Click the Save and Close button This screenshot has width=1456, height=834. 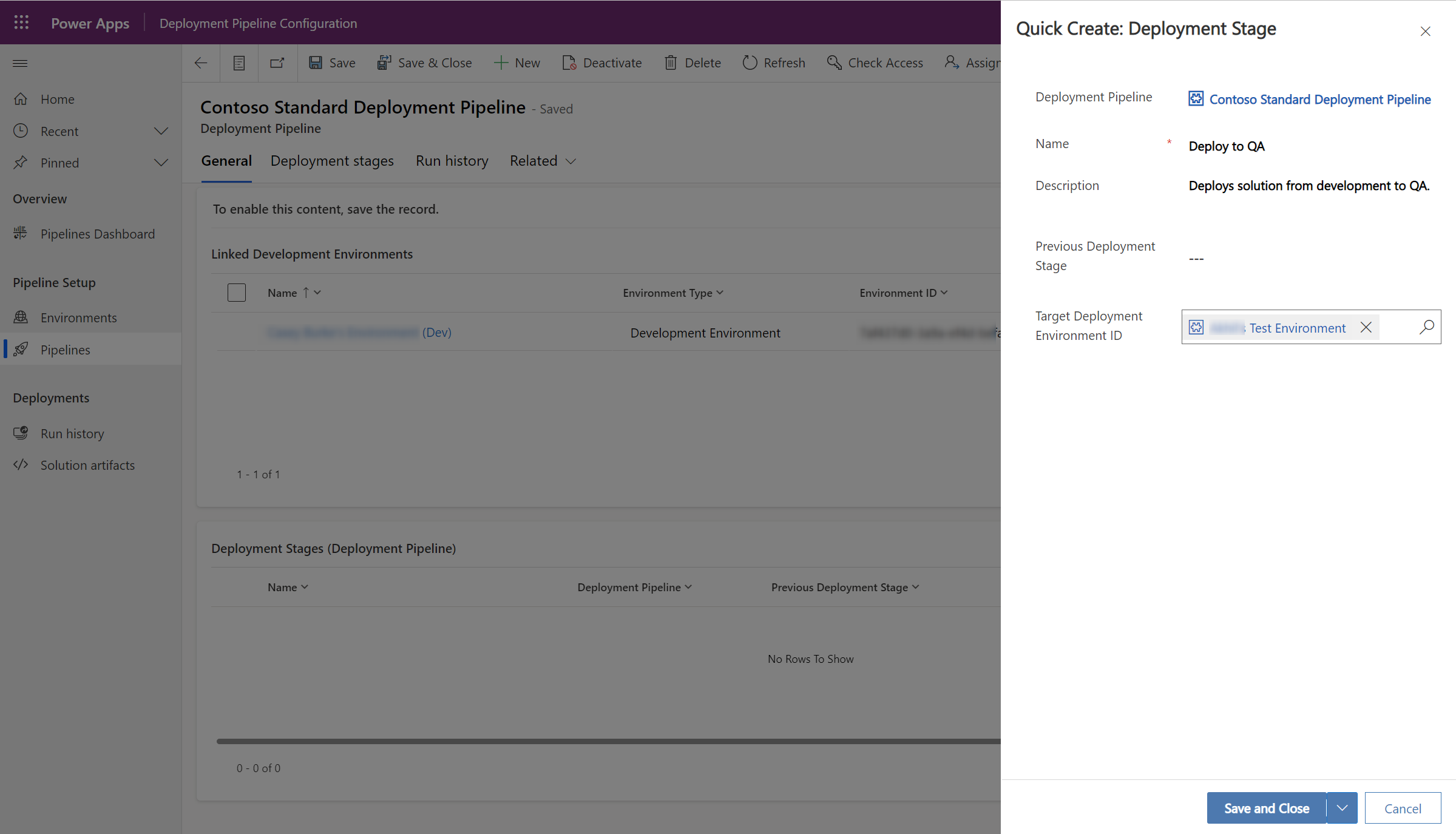pyautogui.click(x=1265, y=807)
